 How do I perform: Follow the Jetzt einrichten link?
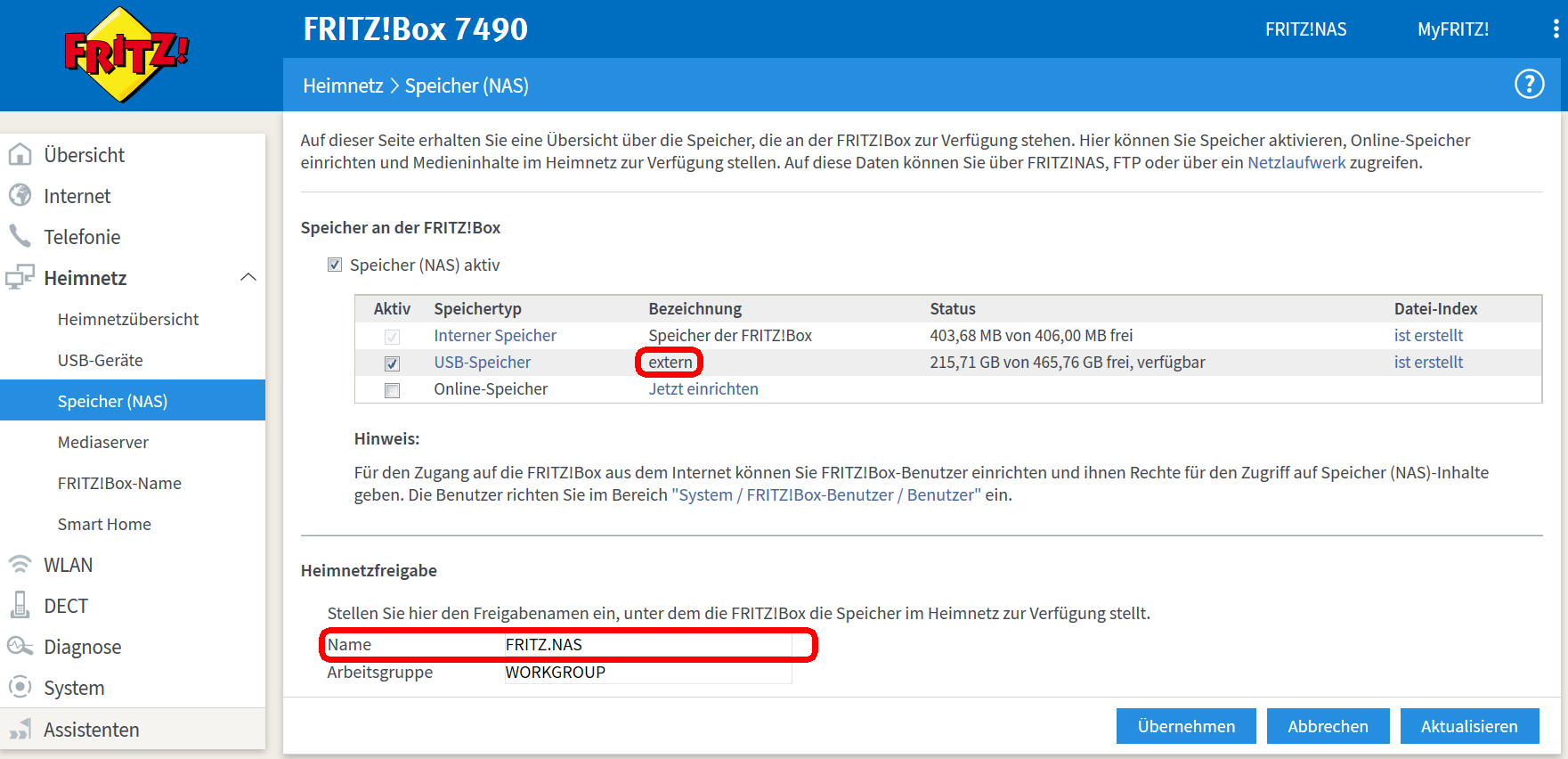(703, 389)
